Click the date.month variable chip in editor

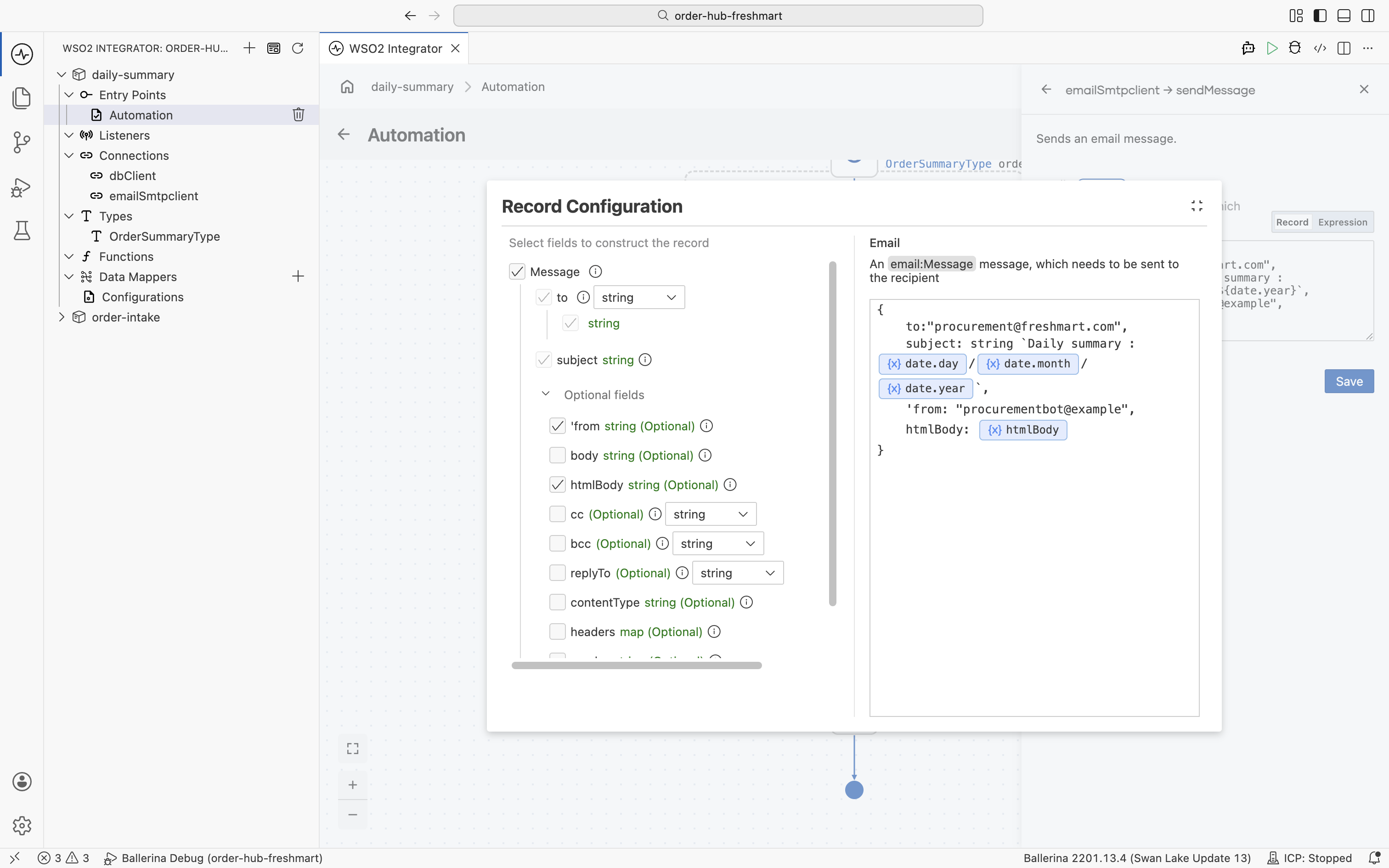pyautogui.click(x=1028, y=364)
